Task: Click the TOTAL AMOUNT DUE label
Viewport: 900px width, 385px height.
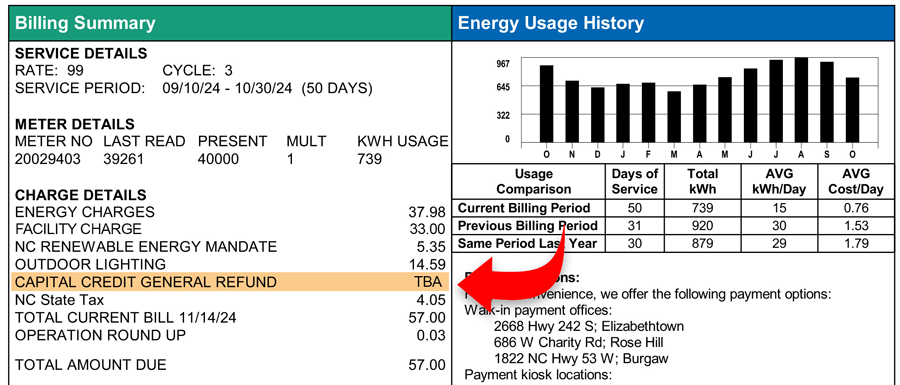Action: pos(91,364)
